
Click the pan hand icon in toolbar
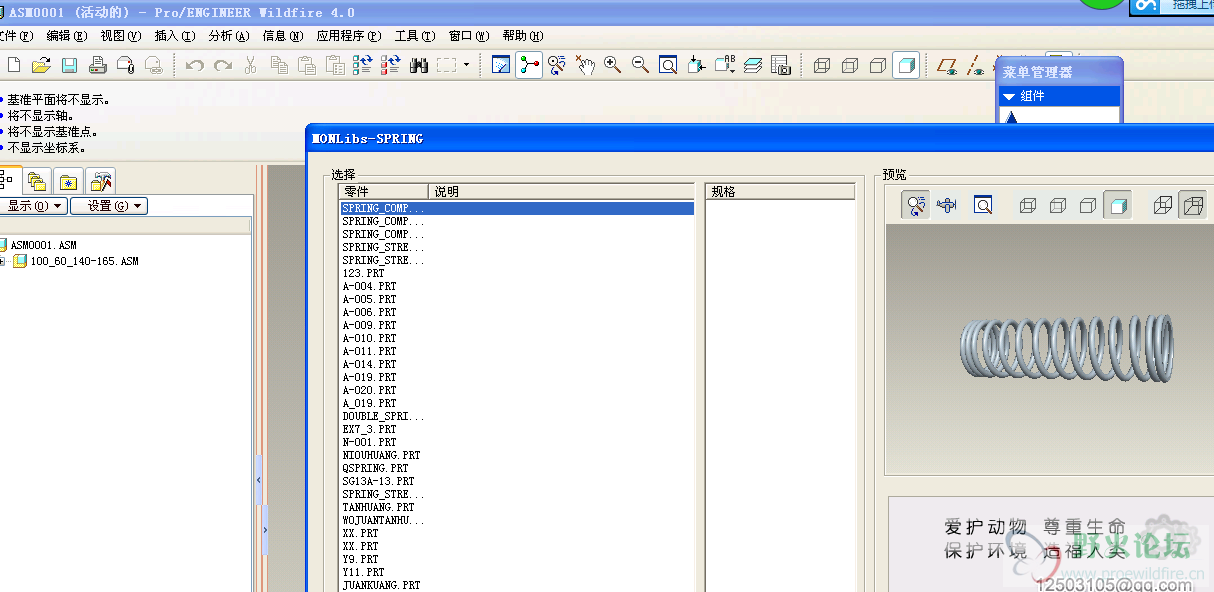pyautogui.click(x=585, y=65)
